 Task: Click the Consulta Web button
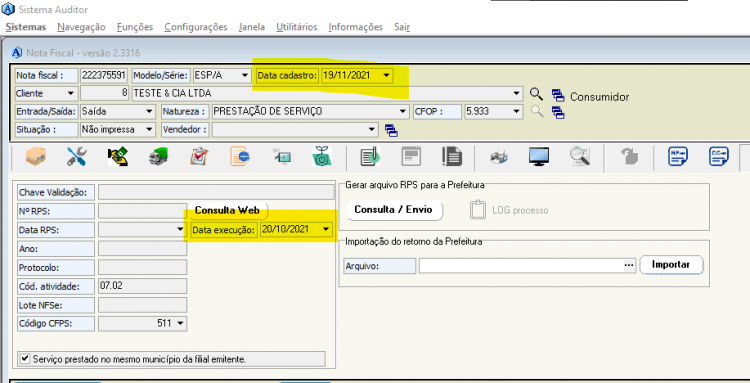pyautogui.click(x=227, y=210)
